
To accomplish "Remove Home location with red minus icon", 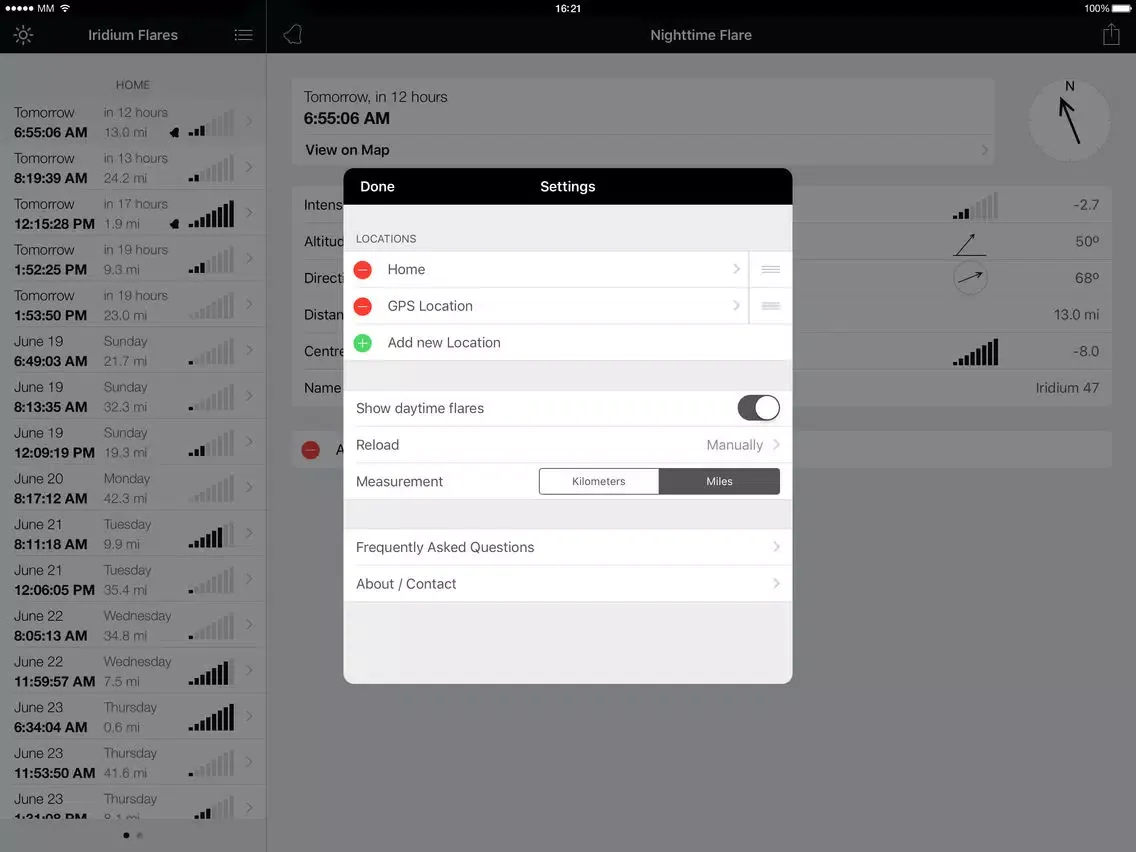I will tap(363, 270).
